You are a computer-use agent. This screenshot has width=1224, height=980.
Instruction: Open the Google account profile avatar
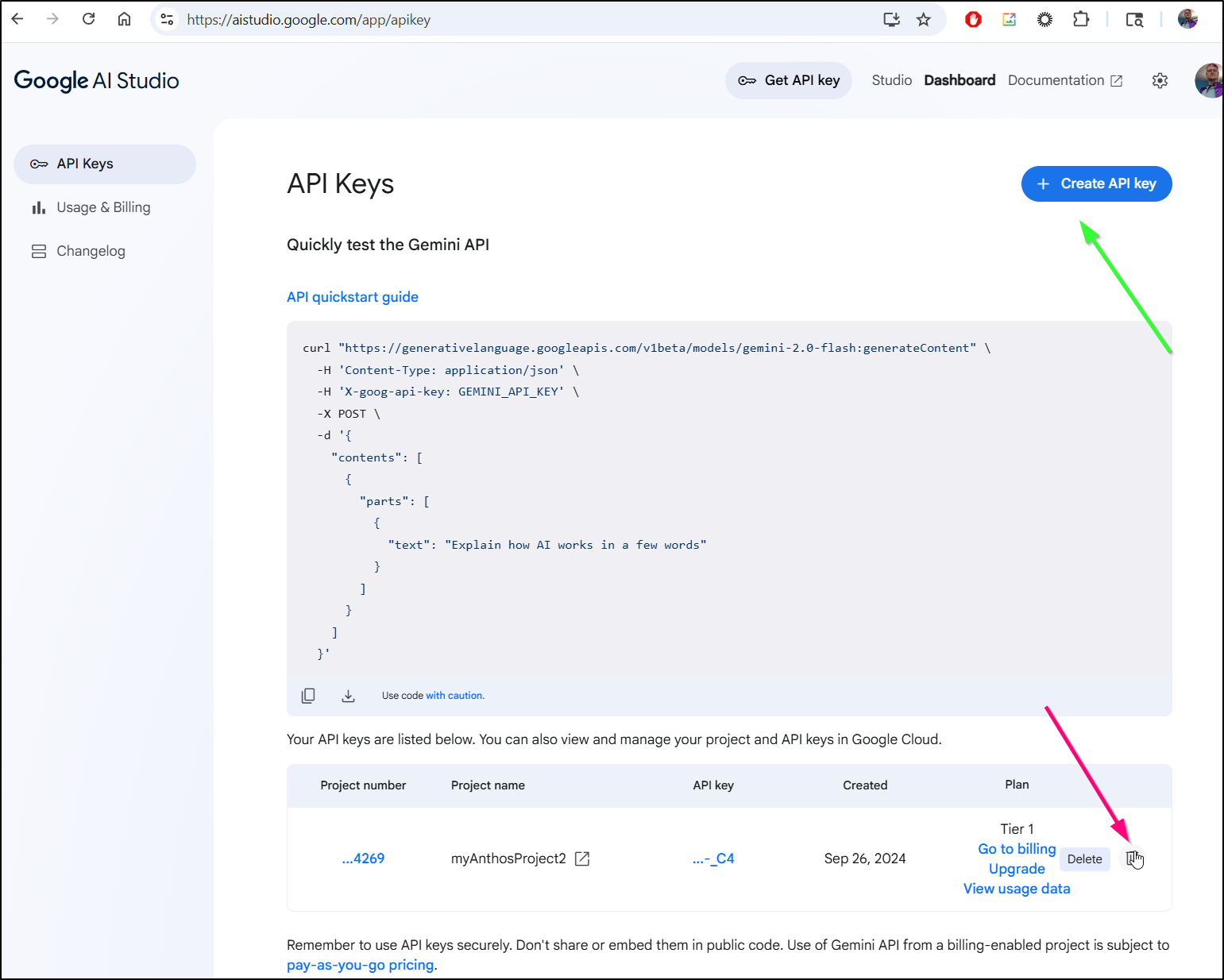coord(1208,80)
